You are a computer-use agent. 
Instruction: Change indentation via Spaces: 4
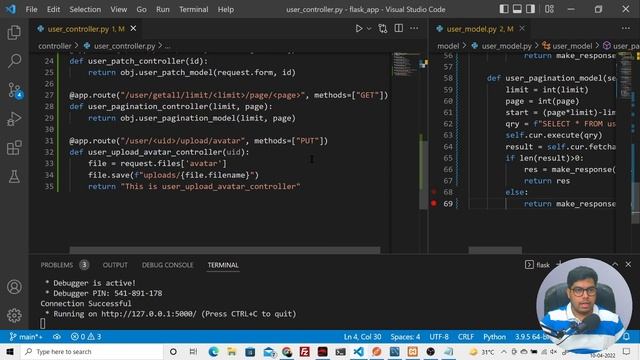point(405,337)
